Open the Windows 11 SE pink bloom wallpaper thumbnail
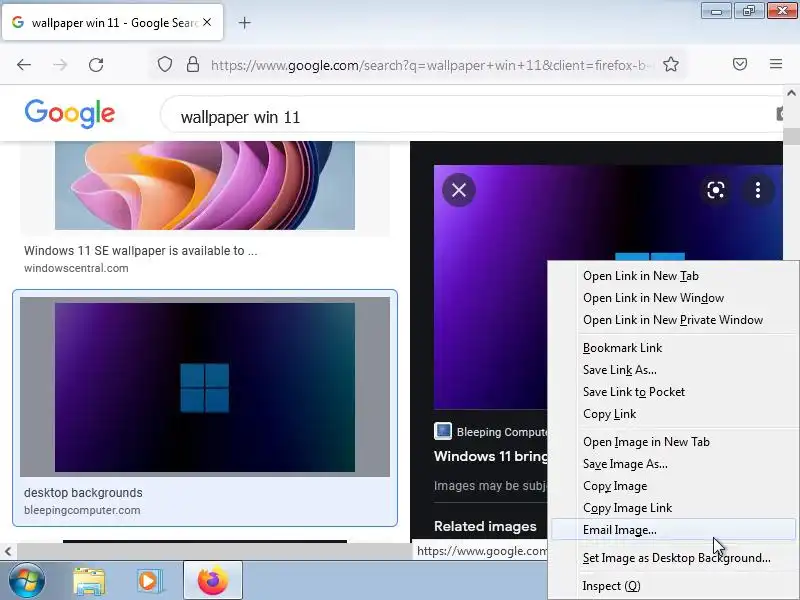800x600 pixels. coord(205,186)
